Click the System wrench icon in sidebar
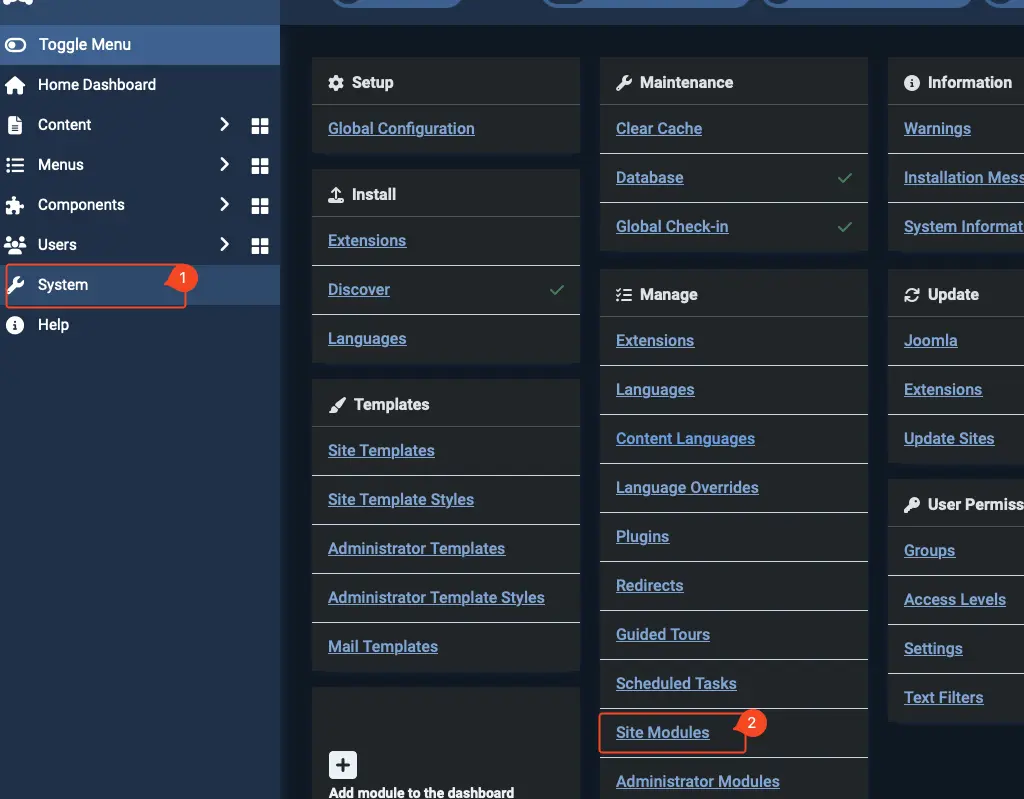The image size is (1024, 799). coord(15,285)
